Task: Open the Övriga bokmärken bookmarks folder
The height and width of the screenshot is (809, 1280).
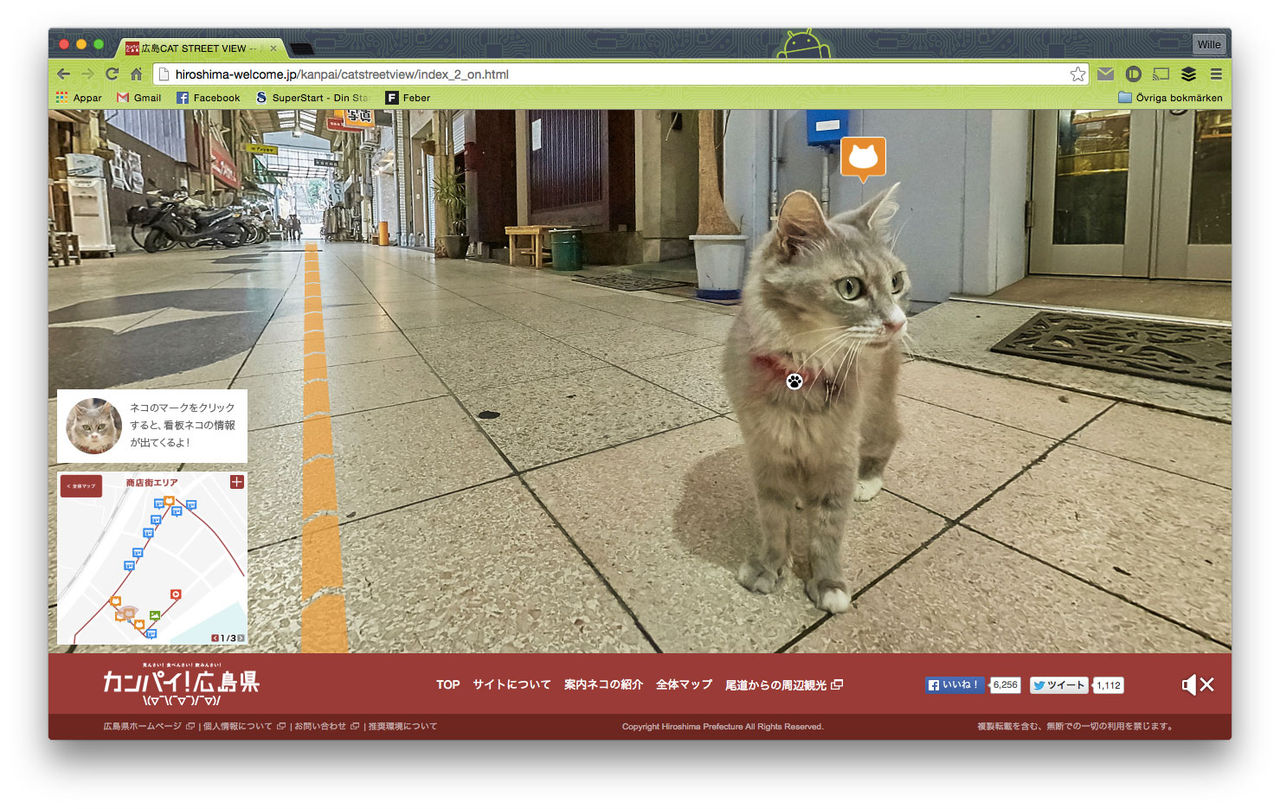Action: tap(1170, 97)
